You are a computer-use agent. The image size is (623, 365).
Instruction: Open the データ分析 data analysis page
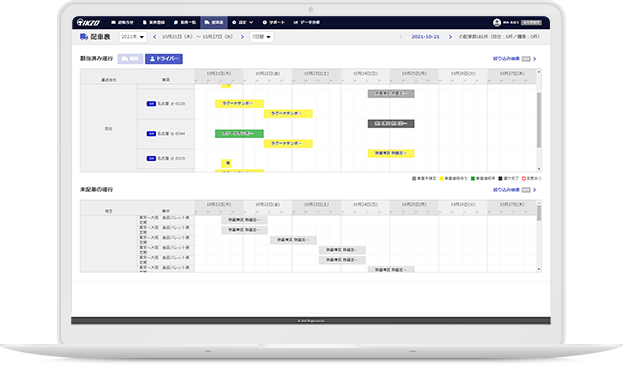coord(307,22)
